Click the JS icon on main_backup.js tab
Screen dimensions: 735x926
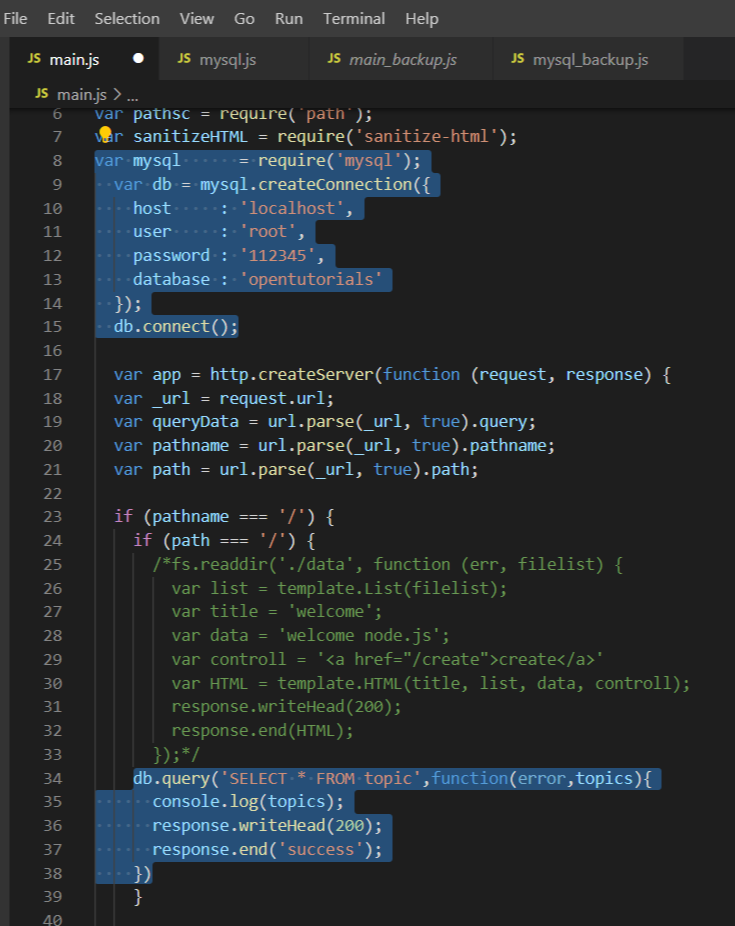tap(334, 58)
